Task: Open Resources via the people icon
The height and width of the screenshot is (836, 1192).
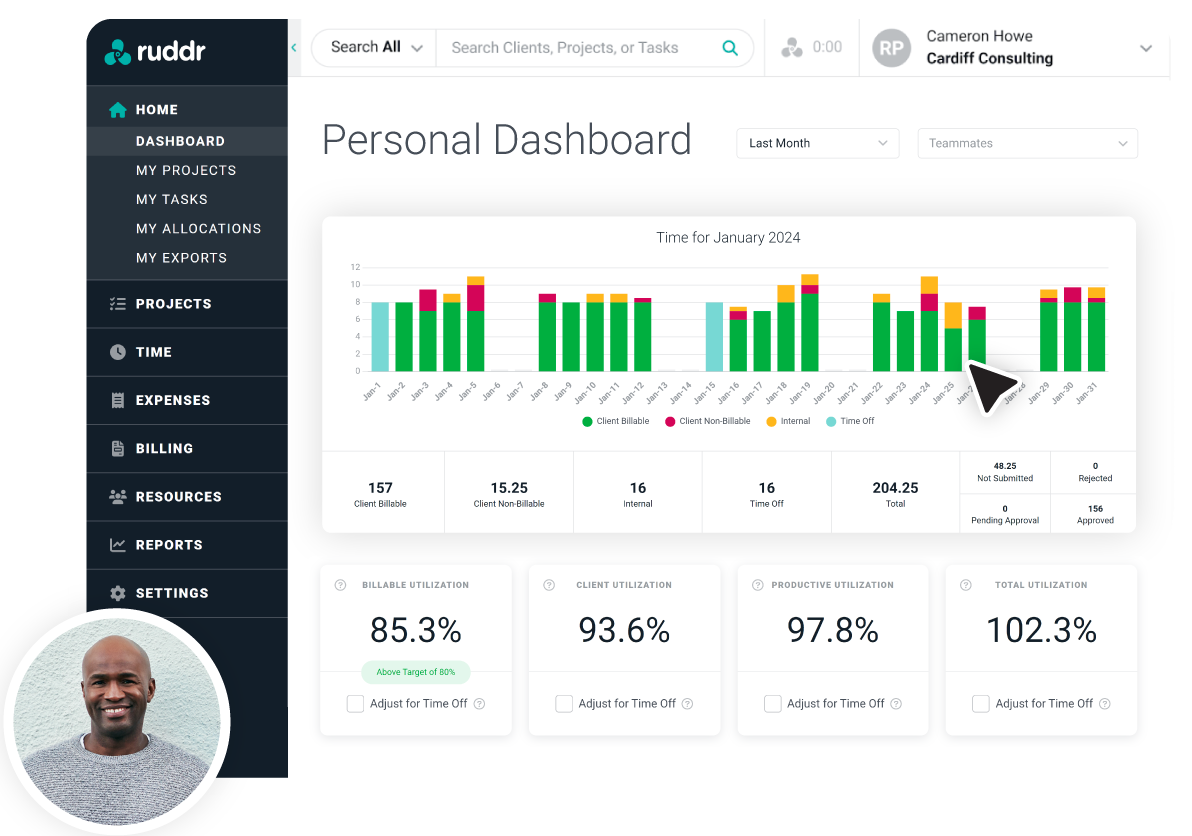Action: pos(118,496)
